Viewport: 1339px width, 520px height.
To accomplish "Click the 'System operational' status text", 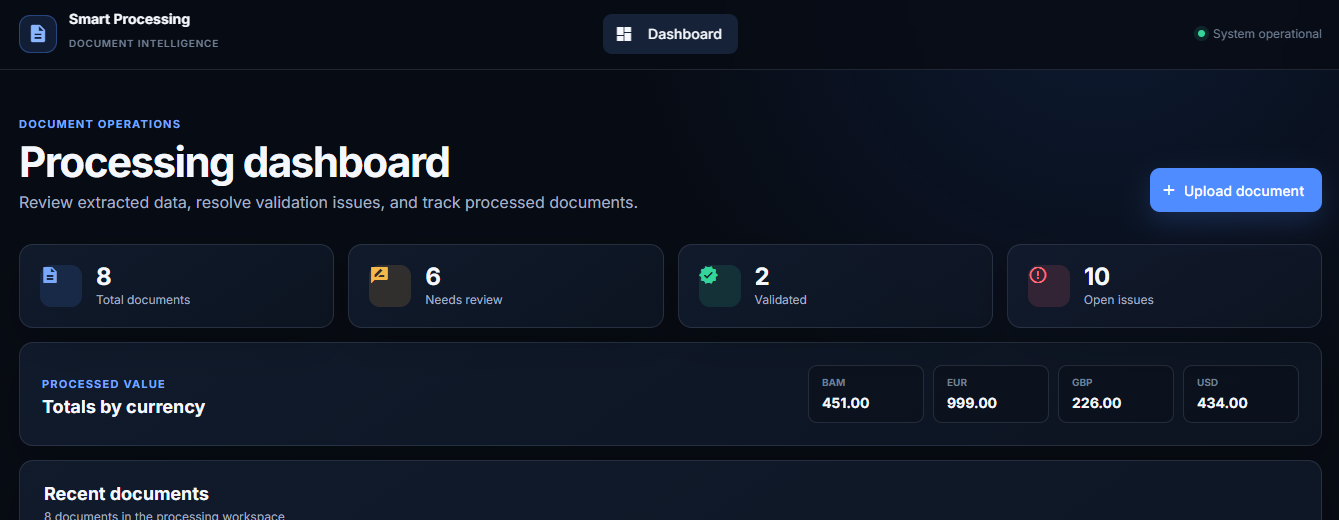I will 1267,34.
